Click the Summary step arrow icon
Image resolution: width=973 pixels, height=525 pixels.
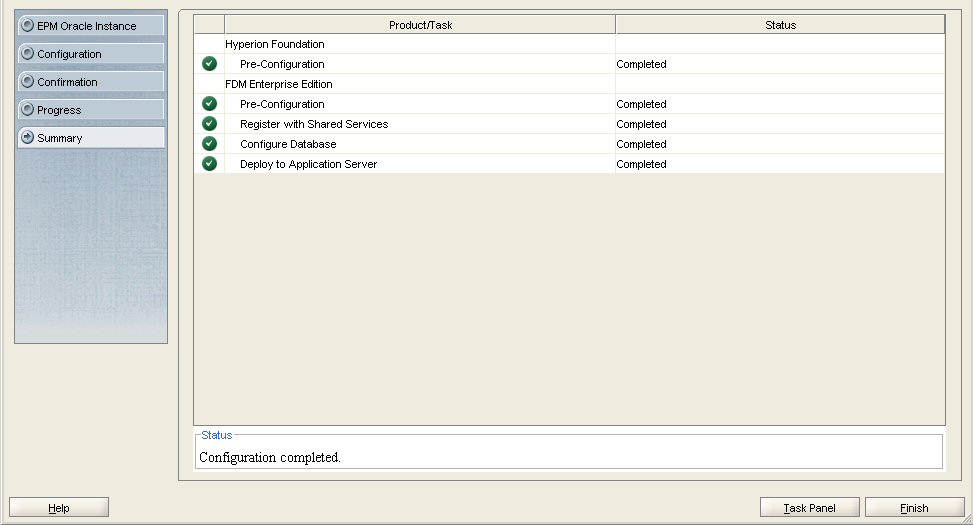click(x=27, y=137)
